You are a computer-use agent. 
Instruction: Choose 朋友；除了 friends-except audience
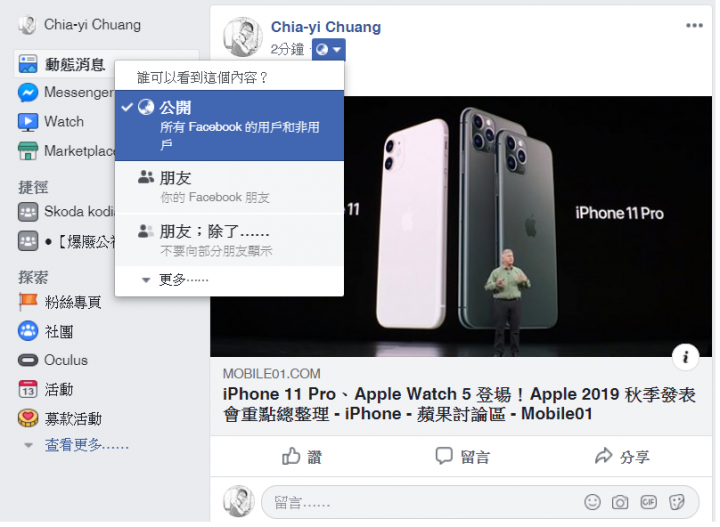[231, 241]
